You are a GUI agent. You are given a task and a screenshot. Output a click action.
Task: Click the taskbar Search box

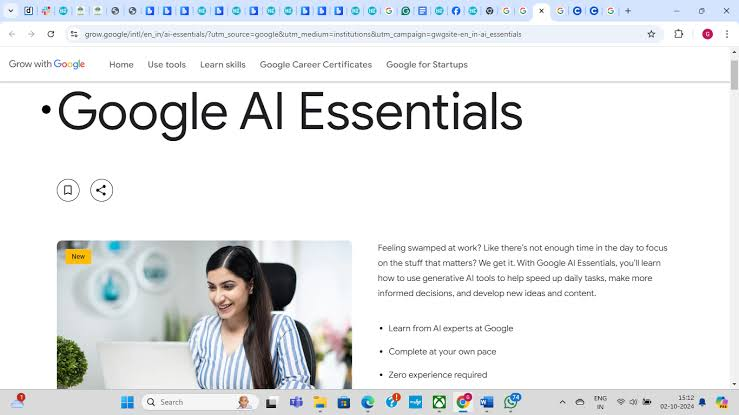[200, 402]
